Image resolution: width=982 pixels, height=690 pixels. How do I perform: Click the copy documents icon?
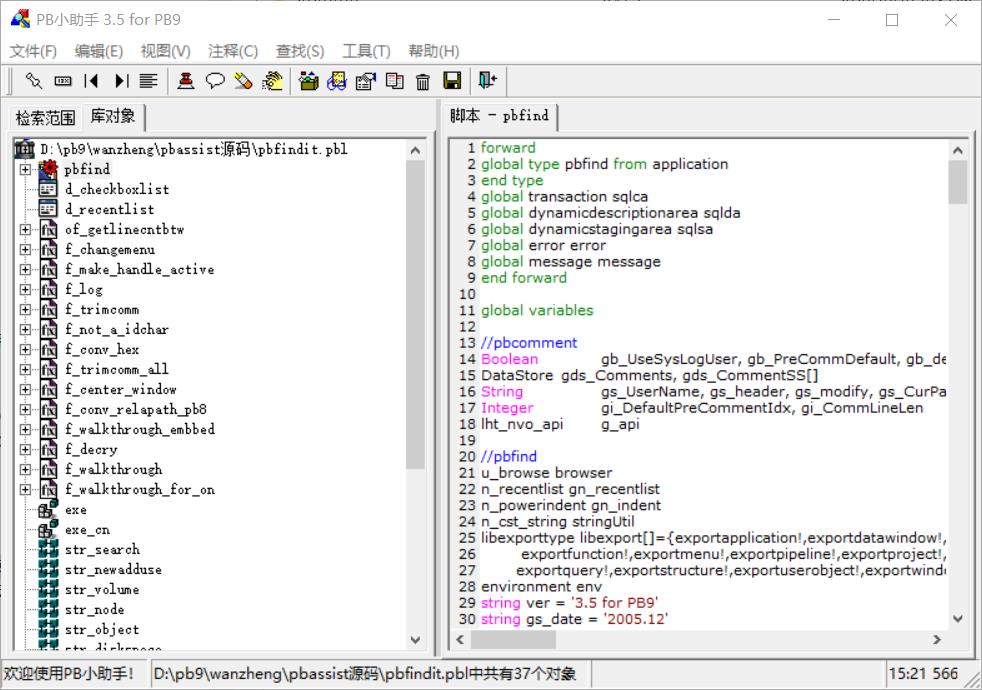point(395,81)
